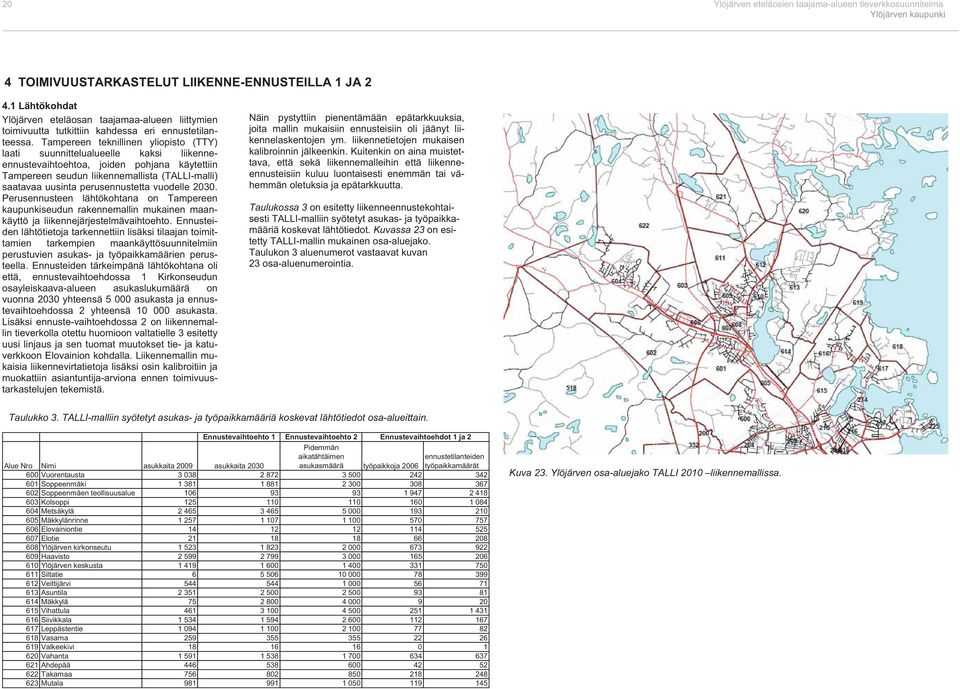Image resolution: width=960 pixels, height=689 pixels.
Task: Click the italic reference "Taulukossa 3" in the text
Action: [278, 208]
